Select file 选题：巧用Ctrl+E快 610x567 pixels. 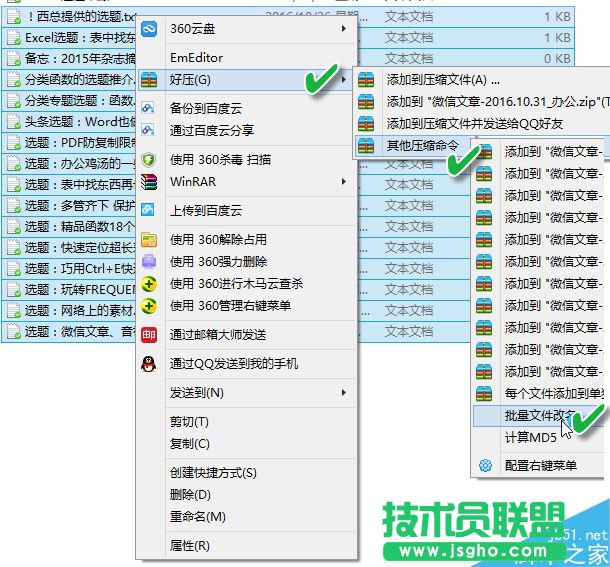pyautogui.click(x=80, y=269)
